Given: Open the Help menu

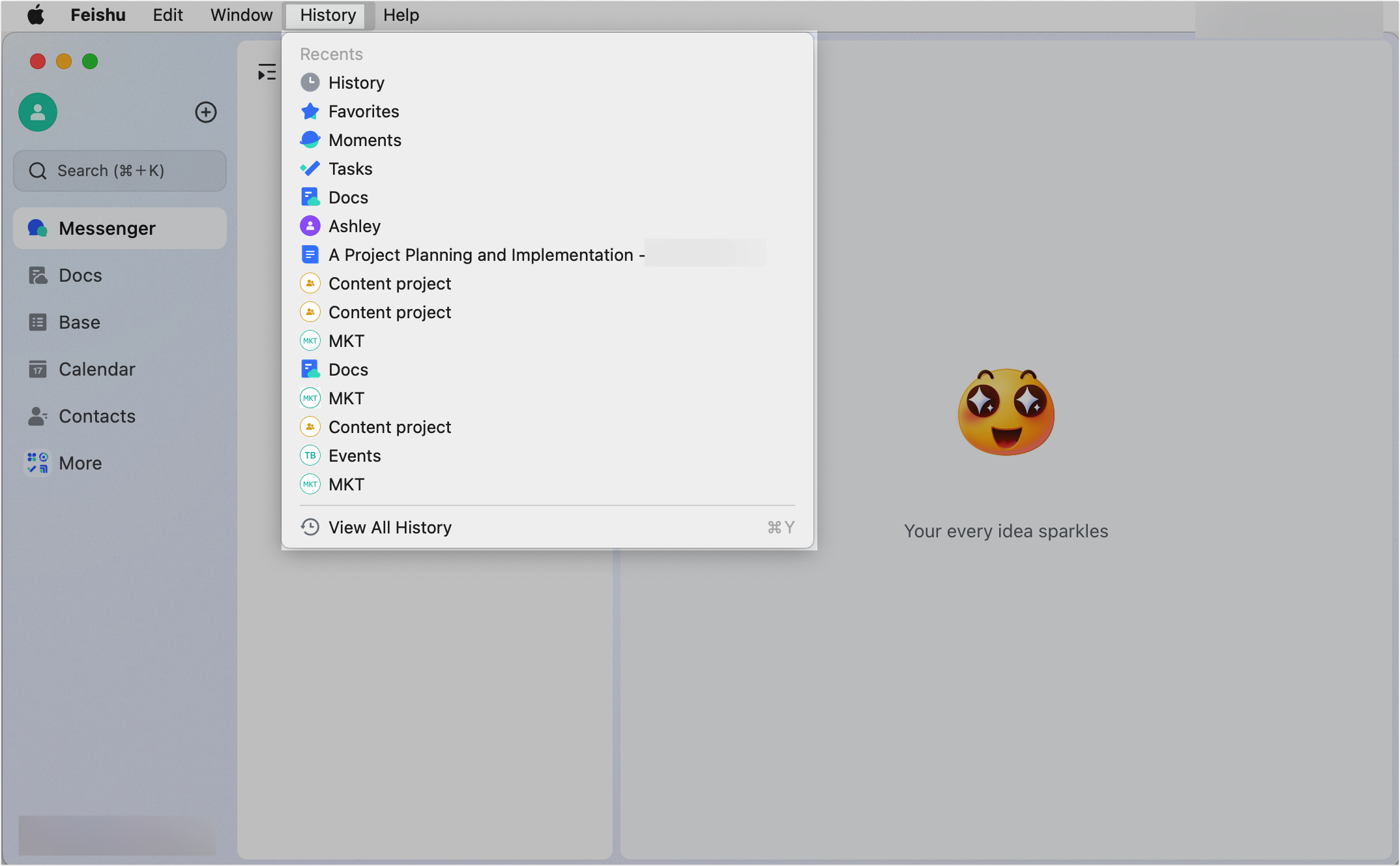Looking at the screenshot, I should tap(400, 14).
